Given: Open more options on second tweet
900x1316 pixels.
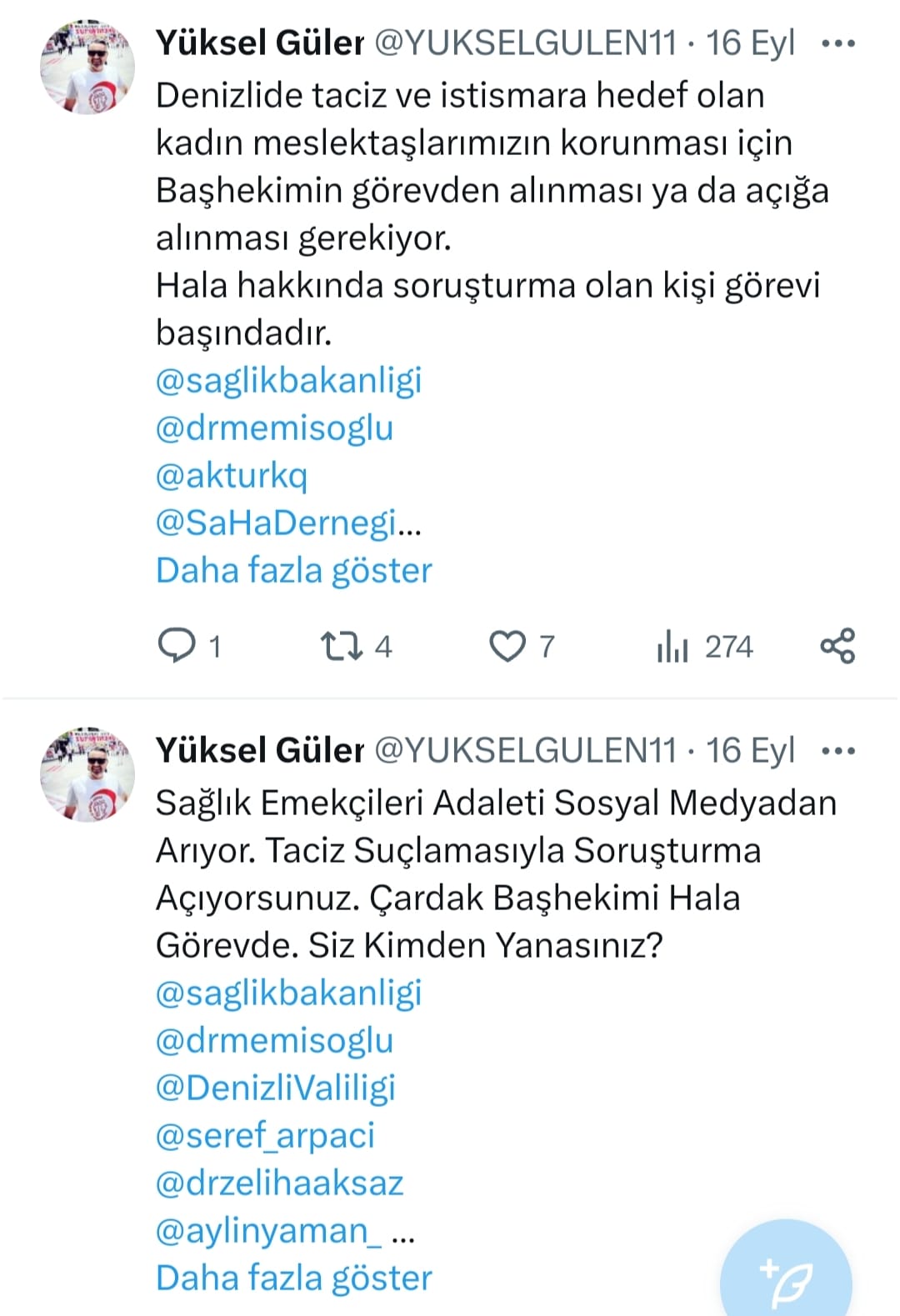Looking at the screenshot, I should [x=837, y=751].
